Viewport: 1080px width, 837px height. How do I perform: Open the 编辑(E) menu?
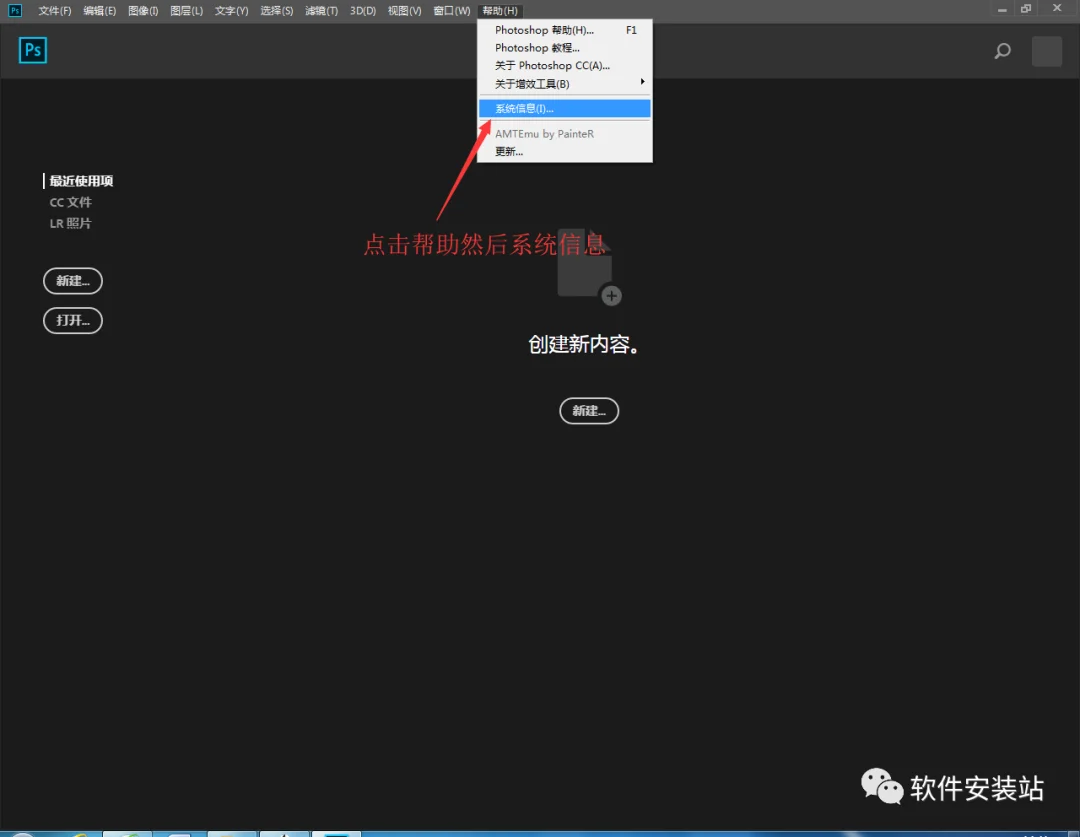(x=99, y=11)
